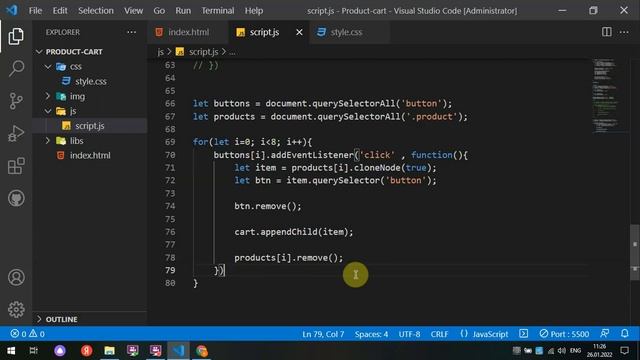Open Task View on the taskbar
The image size is (640, 360).
point(33,351)
